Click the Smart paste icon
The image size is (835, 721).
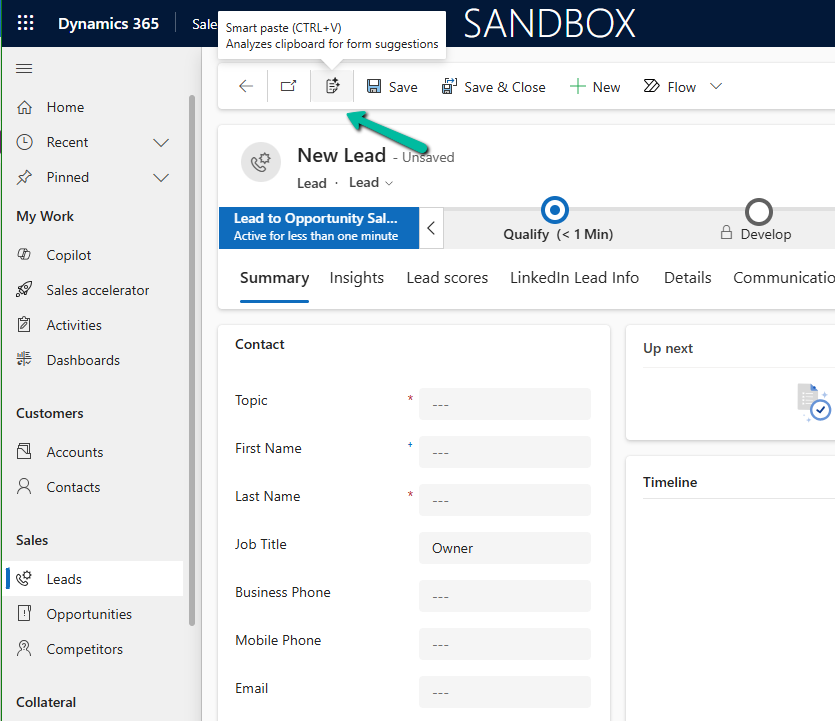(333, 87)
